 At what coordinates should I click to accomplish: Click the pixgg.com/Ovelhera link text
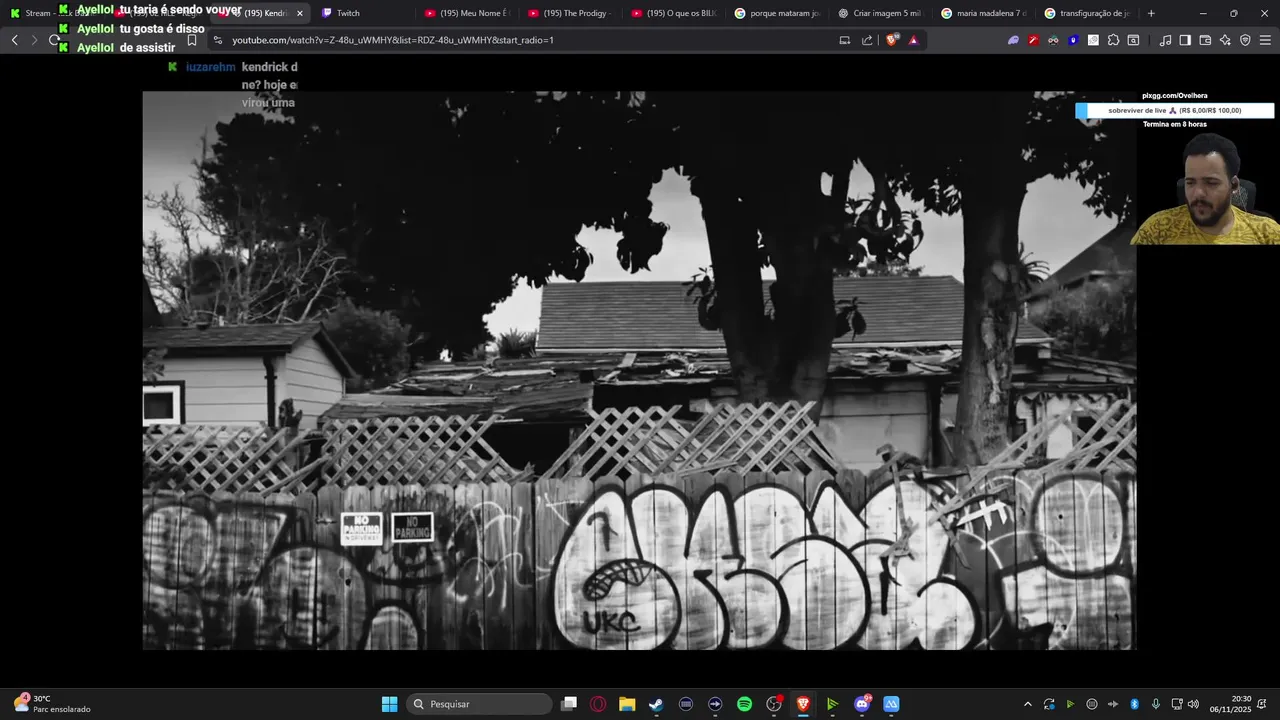(x=1175, y=96)
